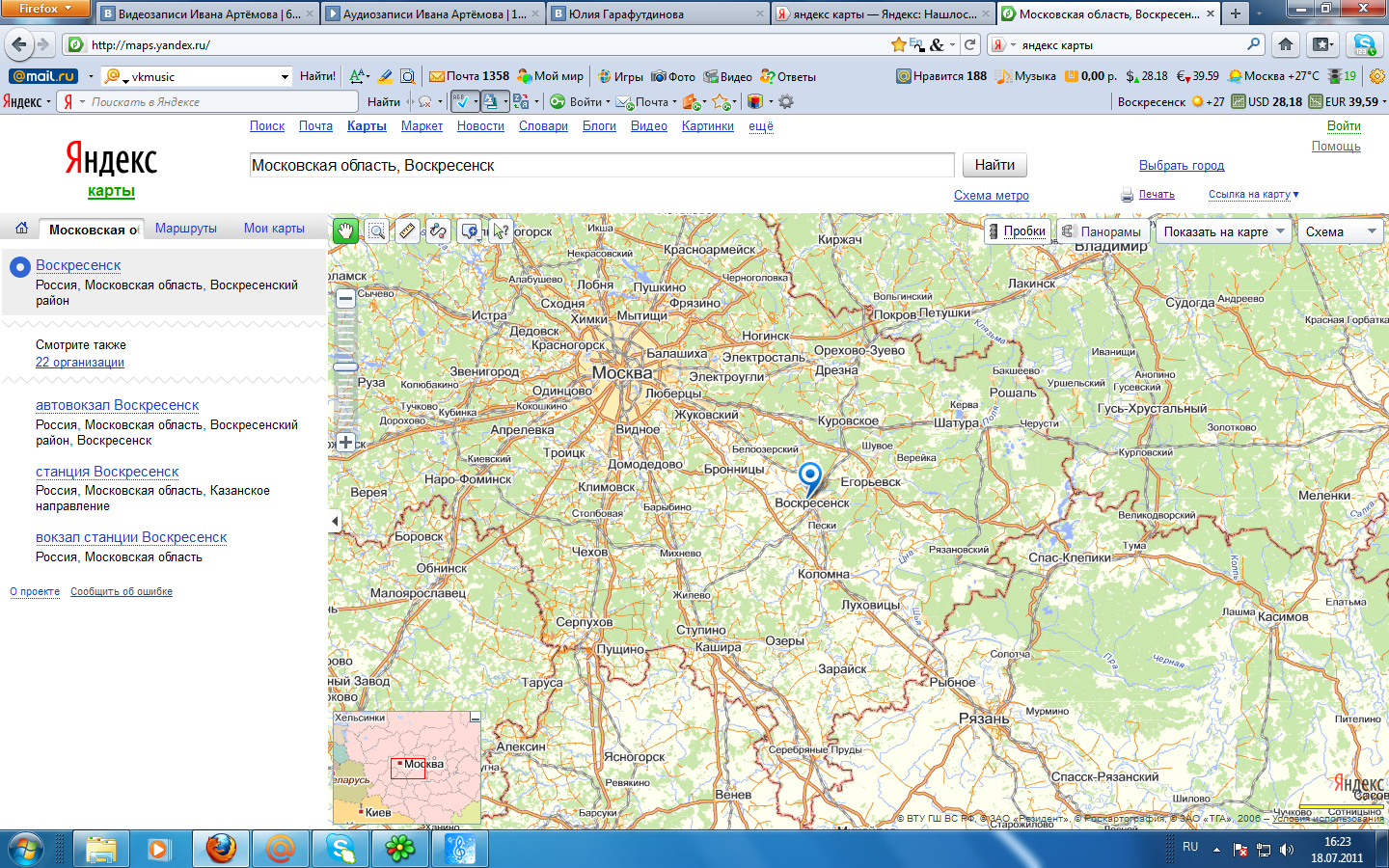
Task: Open Firefox home page icon
Action: [1286, 44]
